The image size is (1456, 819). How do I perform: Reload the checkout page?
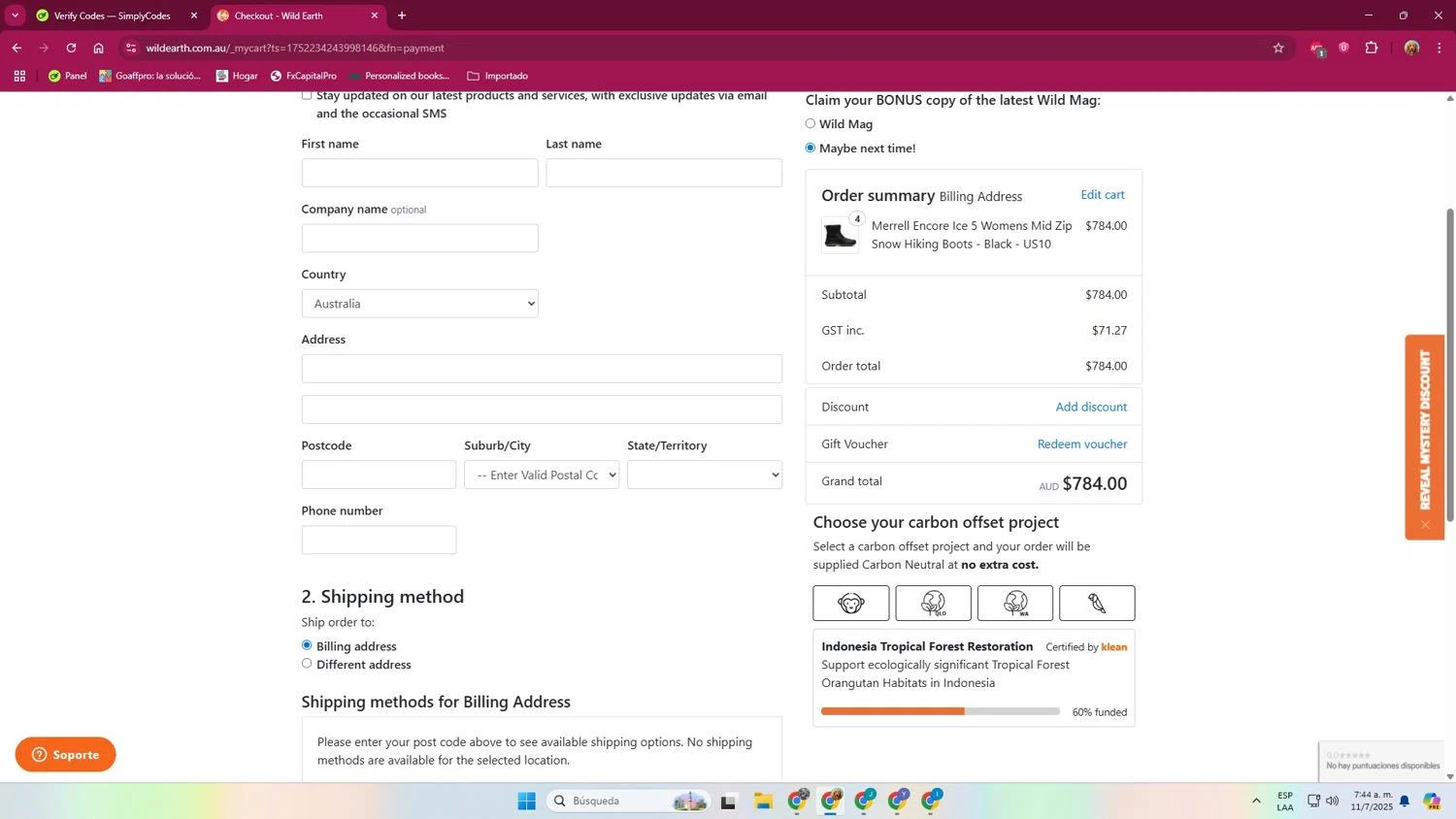71,48
